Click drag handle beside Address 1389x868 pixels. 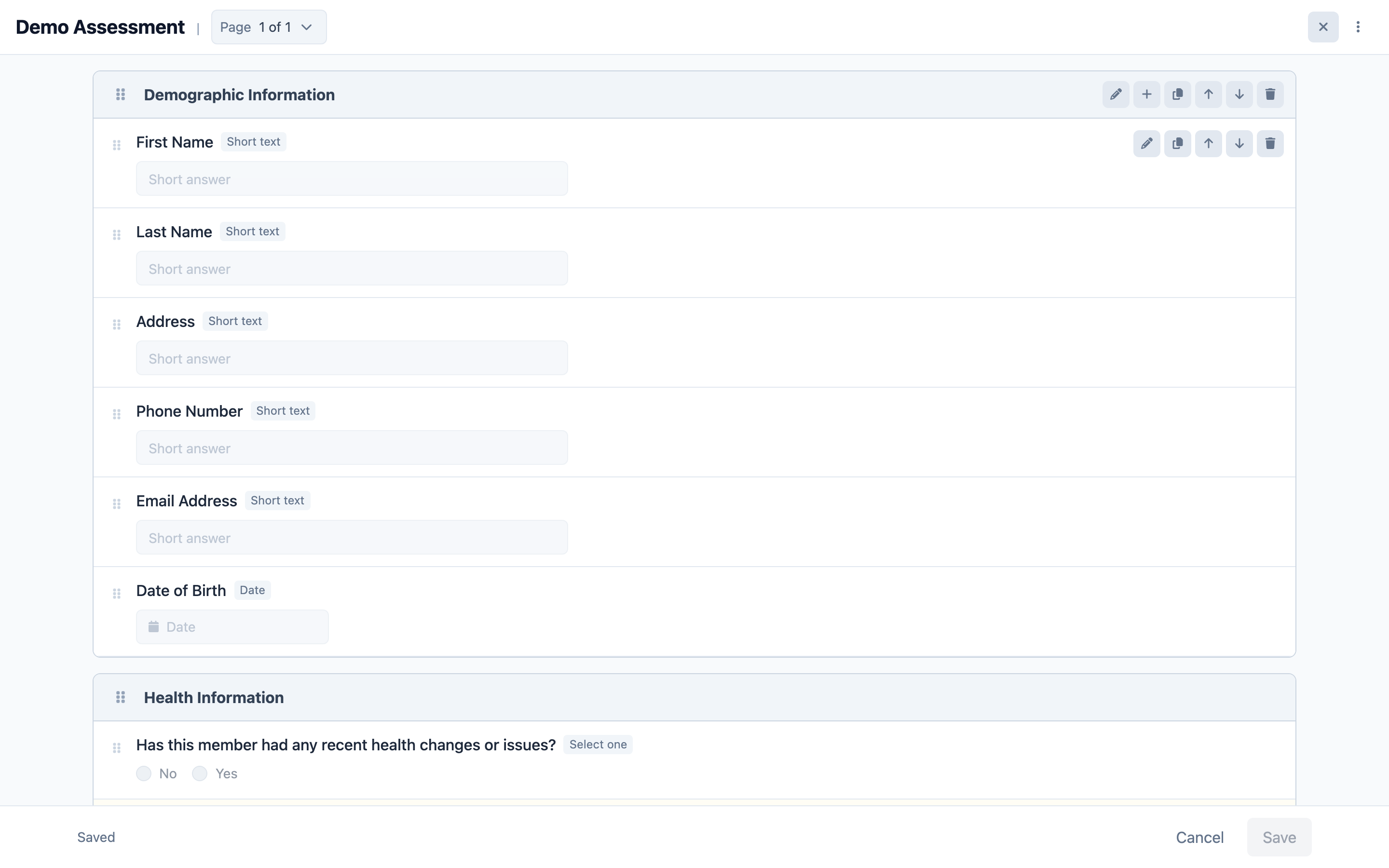(x=117, y=325)
